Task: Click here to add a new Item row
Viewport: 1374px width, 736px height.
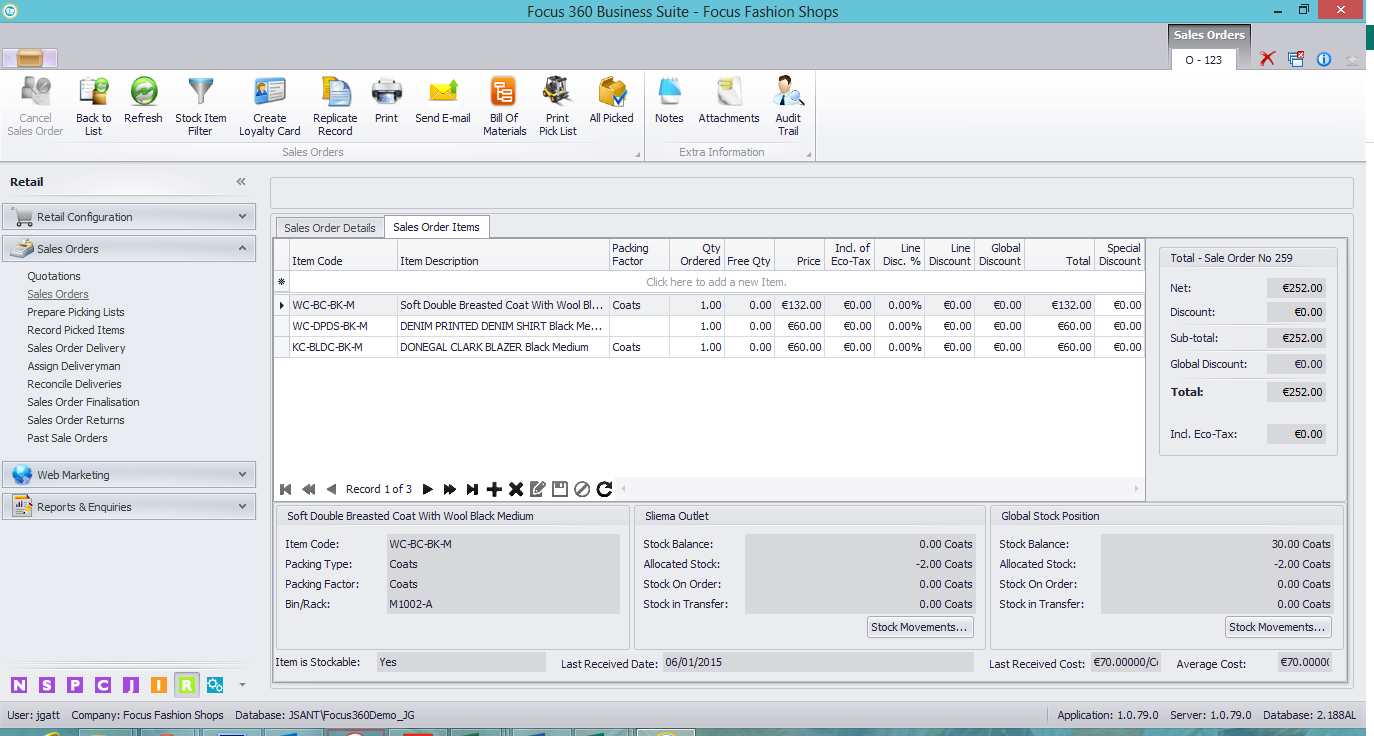Action: pos(716,282)
